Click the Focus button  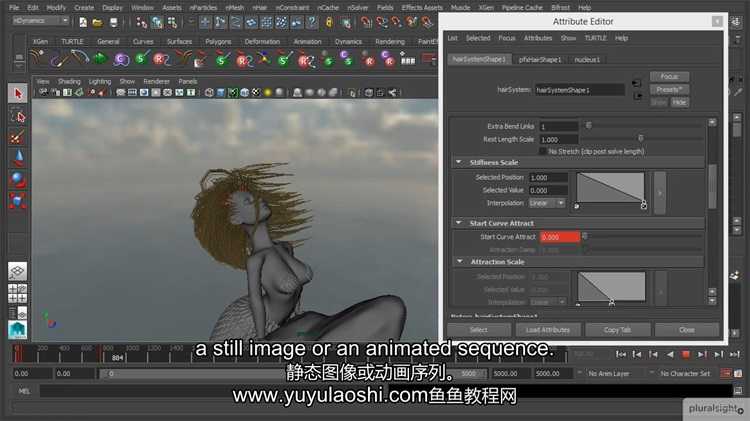pos(669,77)
